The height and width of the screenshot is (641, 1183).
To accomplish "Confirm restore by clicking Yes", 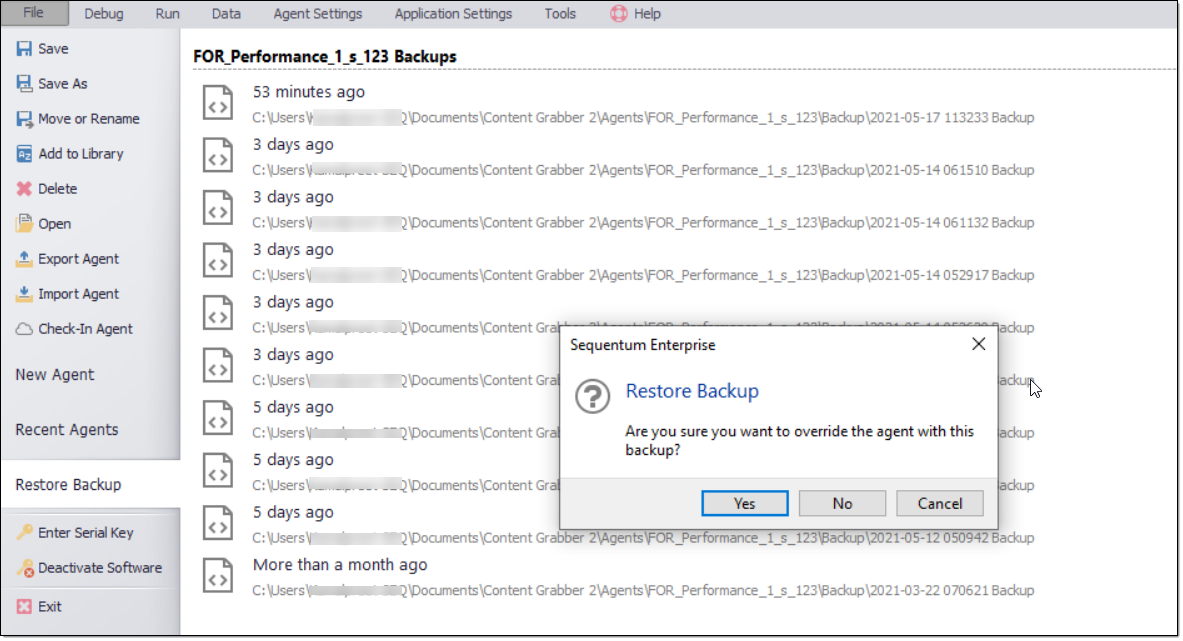I will coord(744,503).
